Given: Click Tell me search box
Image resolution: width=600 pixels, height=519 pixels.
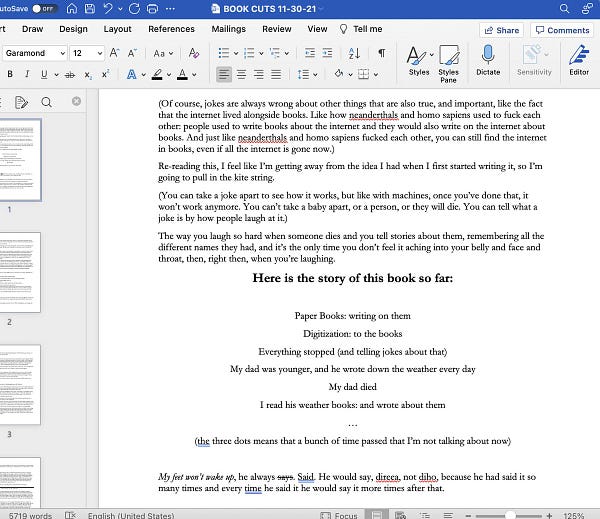Looking at the screenshot, I should coord(361,29).
